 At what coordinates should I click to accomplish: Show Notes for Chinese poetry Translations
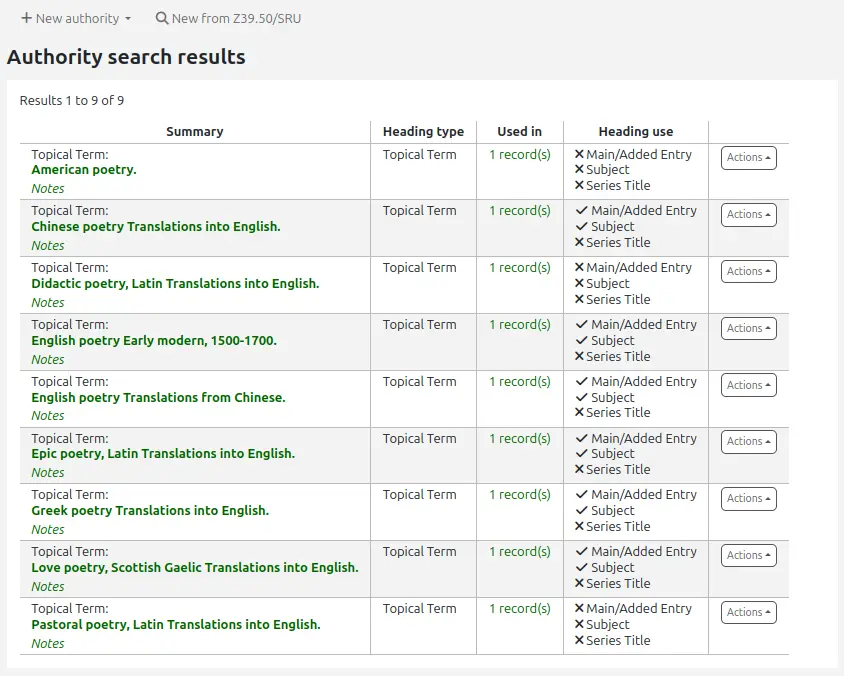click(x=47, y=245)
